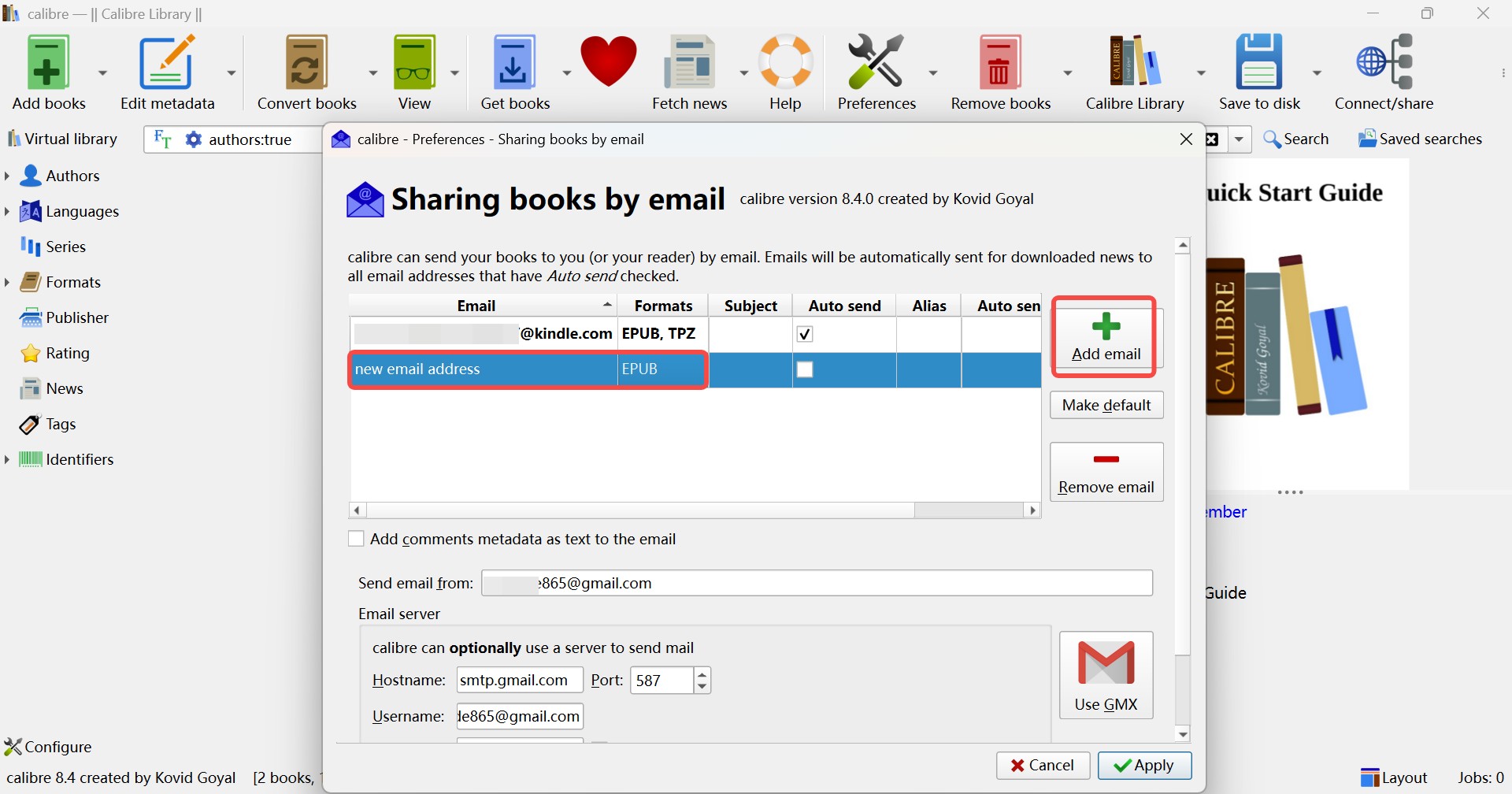Expand the Identifiers tree node

click(8, 459)
